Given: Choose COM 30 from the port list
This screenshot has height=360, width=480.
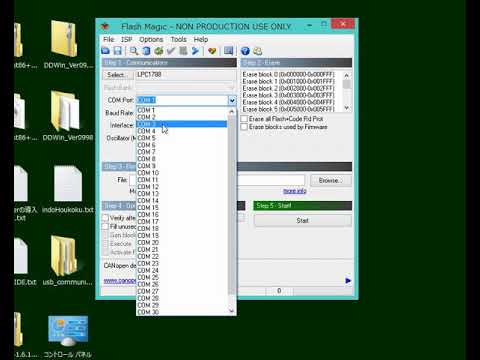Looking at the screenshot, I should [182, 312].
